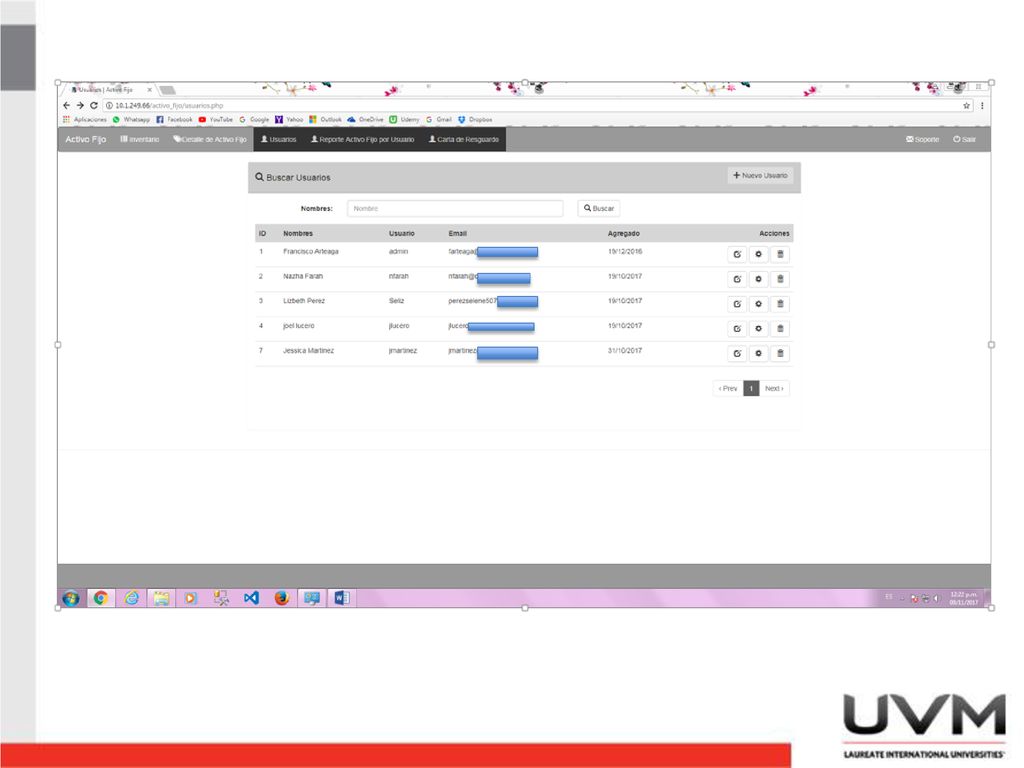The image size is (1024, 768).
Task: Open Chrome from the taskbar
Action: pyautogui.click(x=101, y=598)
